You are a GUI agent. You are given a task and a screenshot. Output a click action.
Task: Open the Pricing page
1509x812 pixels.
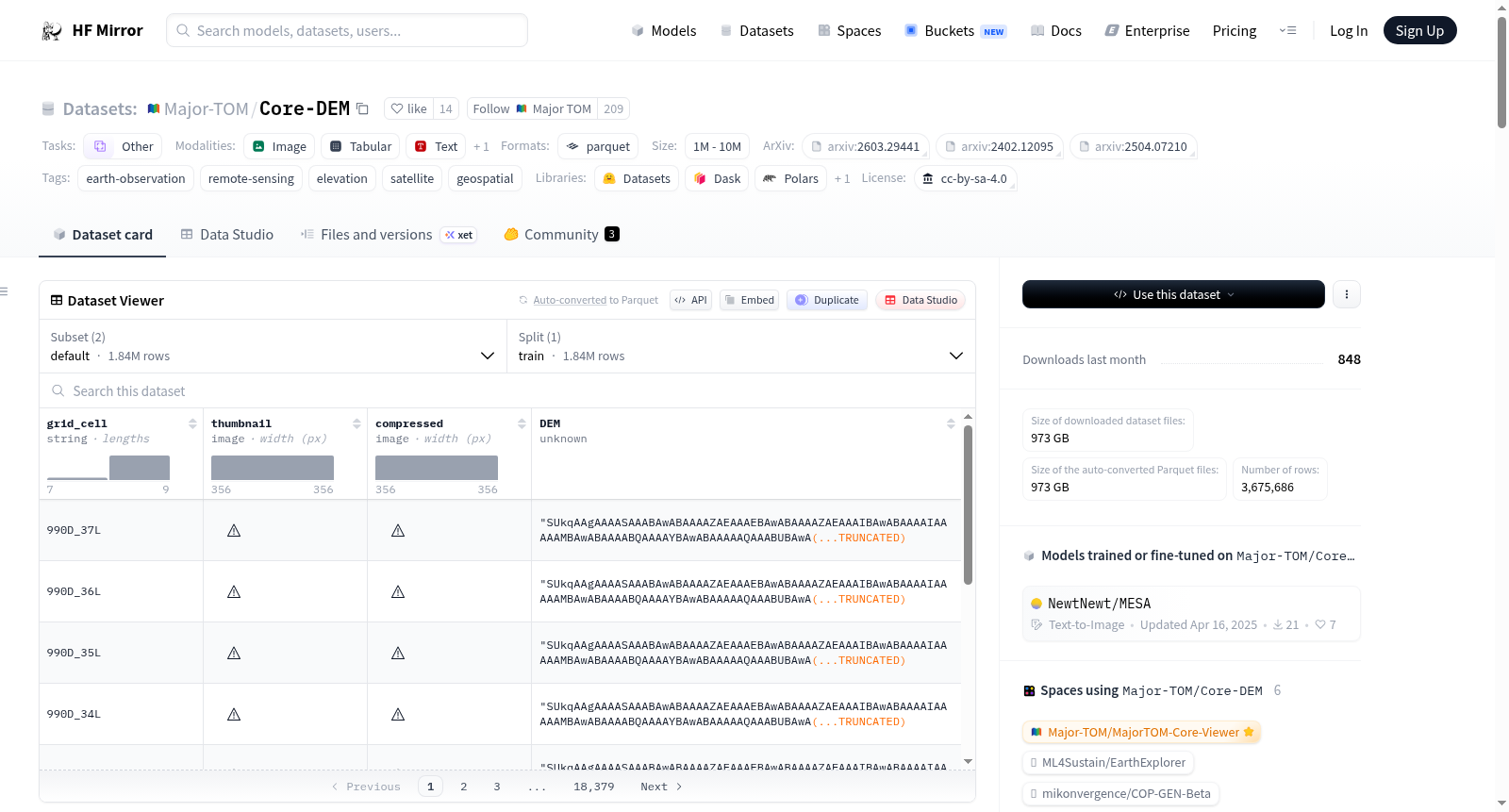(1235, 31)
